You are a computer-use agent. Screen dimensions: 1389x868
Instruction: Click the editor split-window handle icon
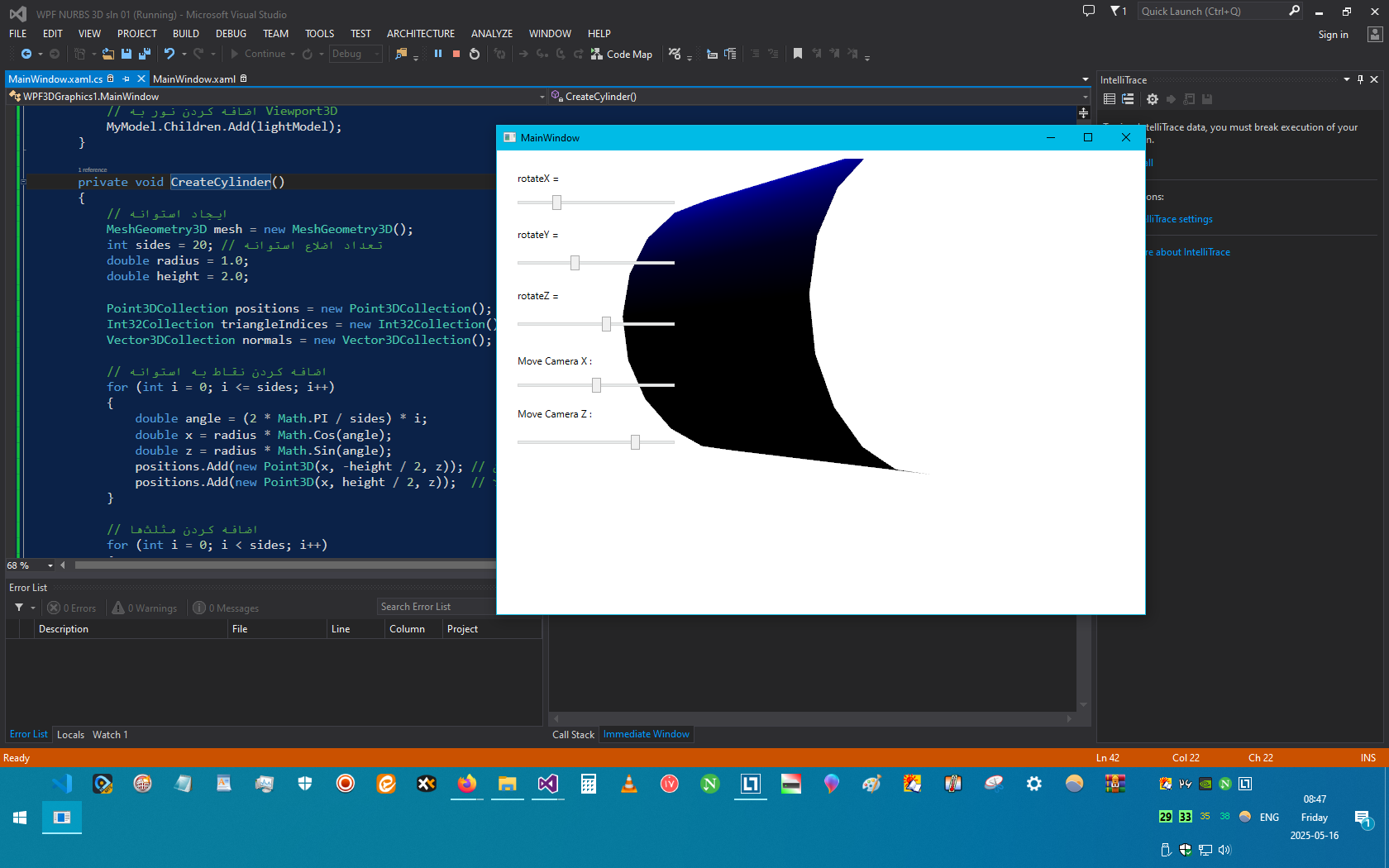click(x=1083, y=112)
